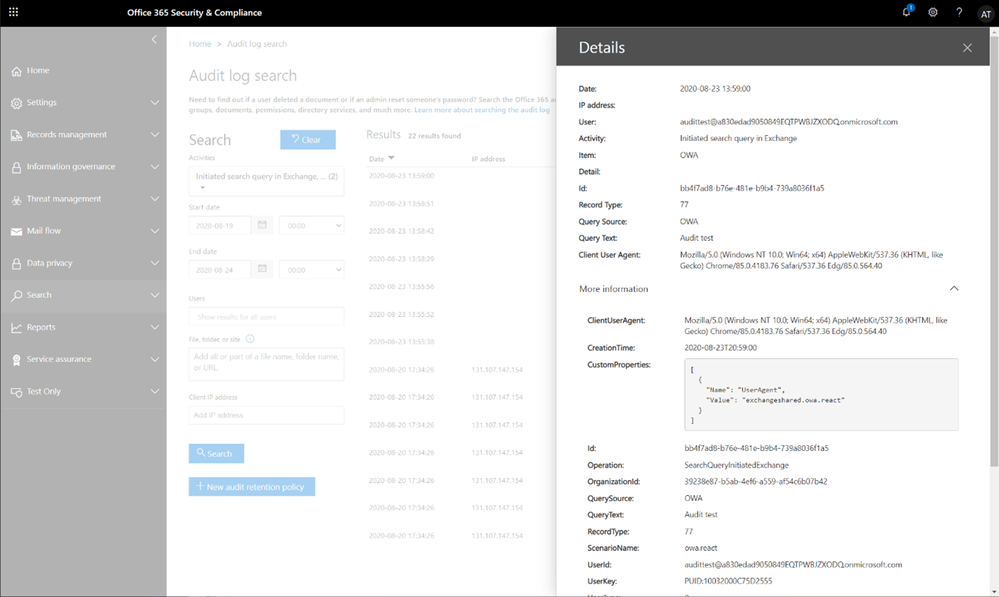Viewport: 999px width, 597px height.
Task: Click the Users input field
Action: [x=266, y=317]
